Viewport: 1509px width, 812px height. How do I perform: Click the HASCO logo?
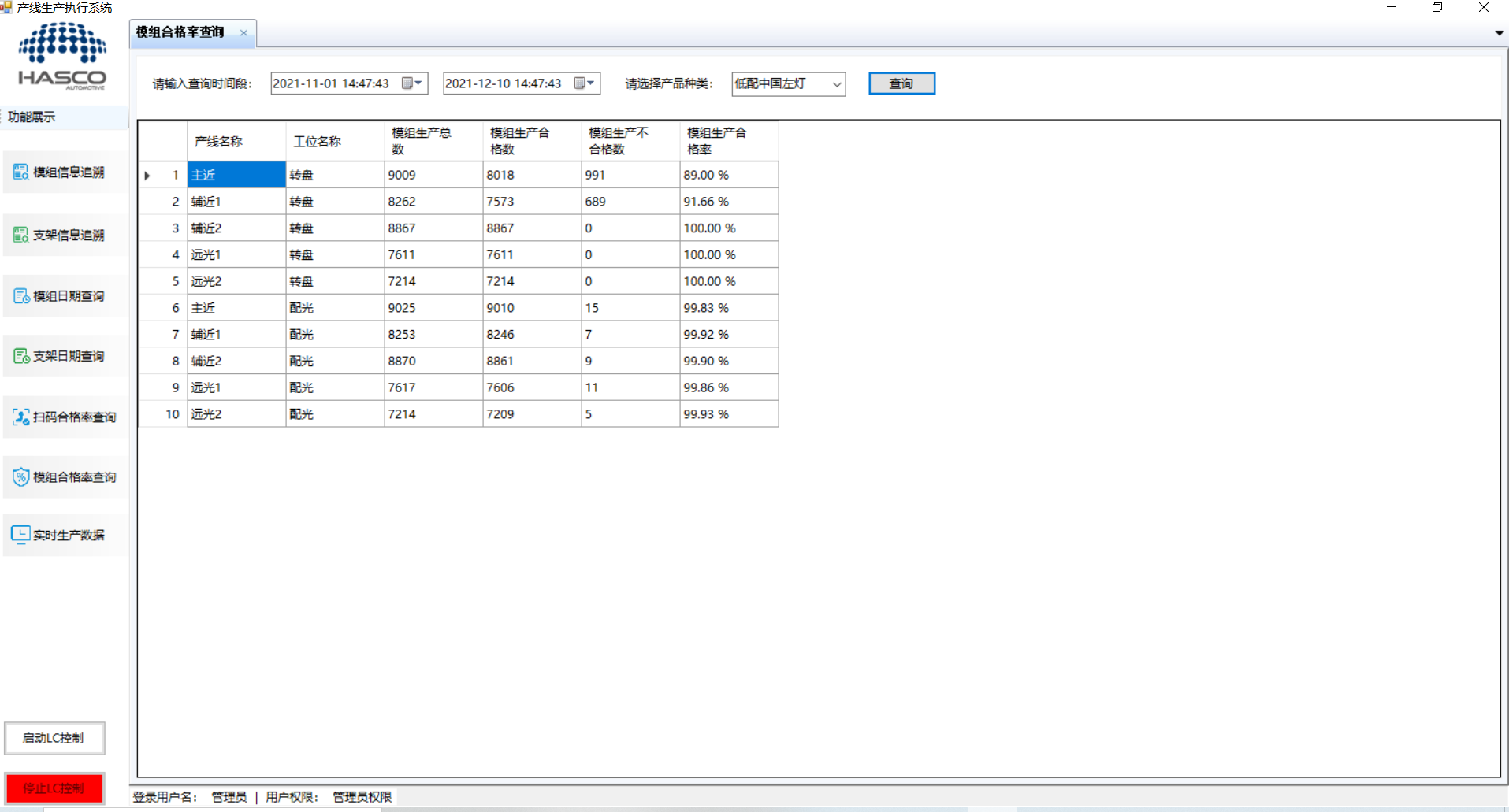(x=62, y=56)
